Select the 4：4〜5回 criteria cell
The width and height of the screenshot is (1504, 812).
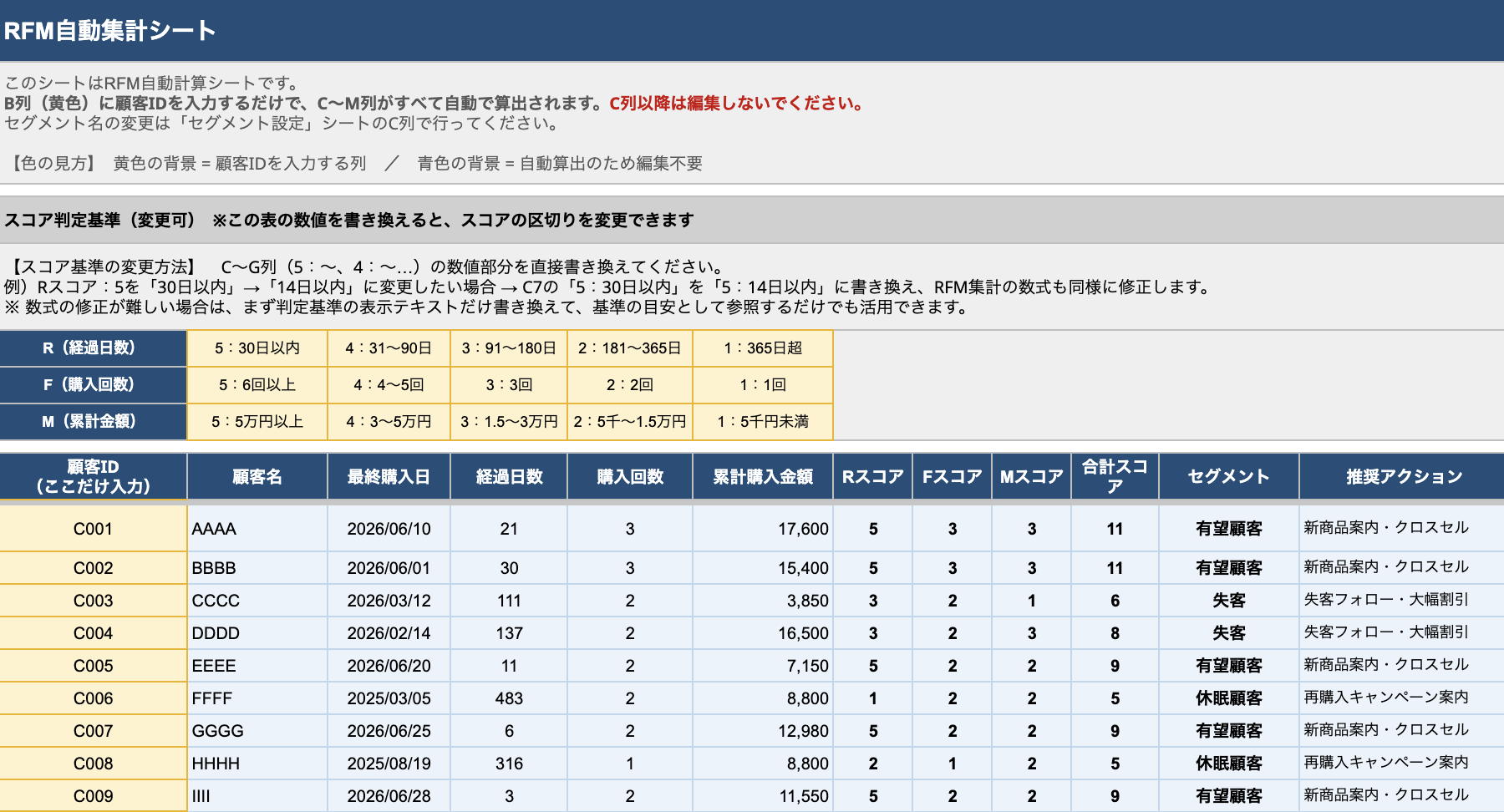click(389, 385)
